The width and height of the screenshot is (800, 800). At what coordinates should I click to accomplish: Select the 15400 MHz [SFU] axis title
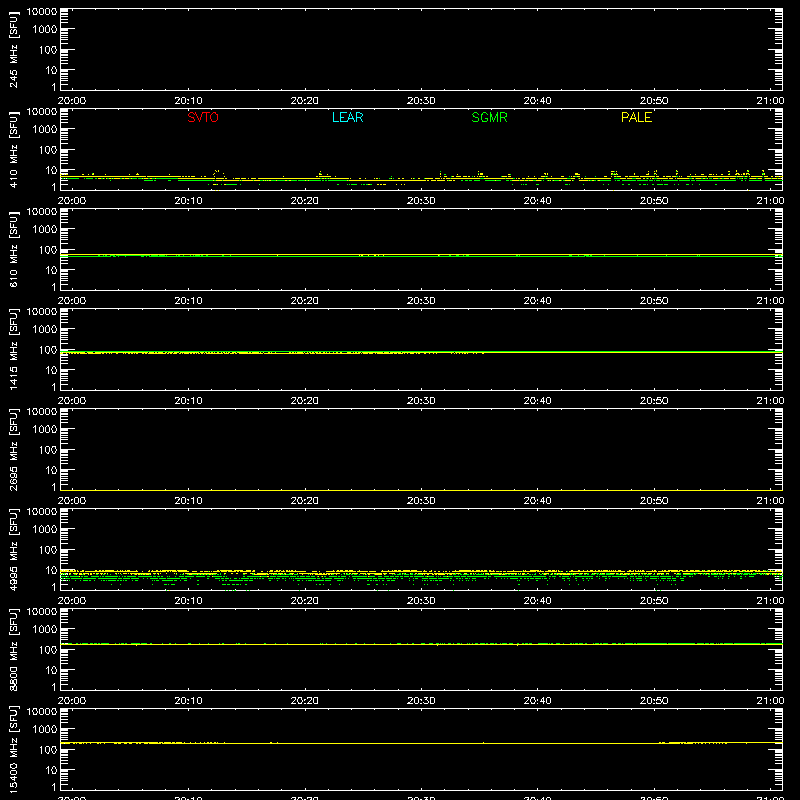[13, 749]
